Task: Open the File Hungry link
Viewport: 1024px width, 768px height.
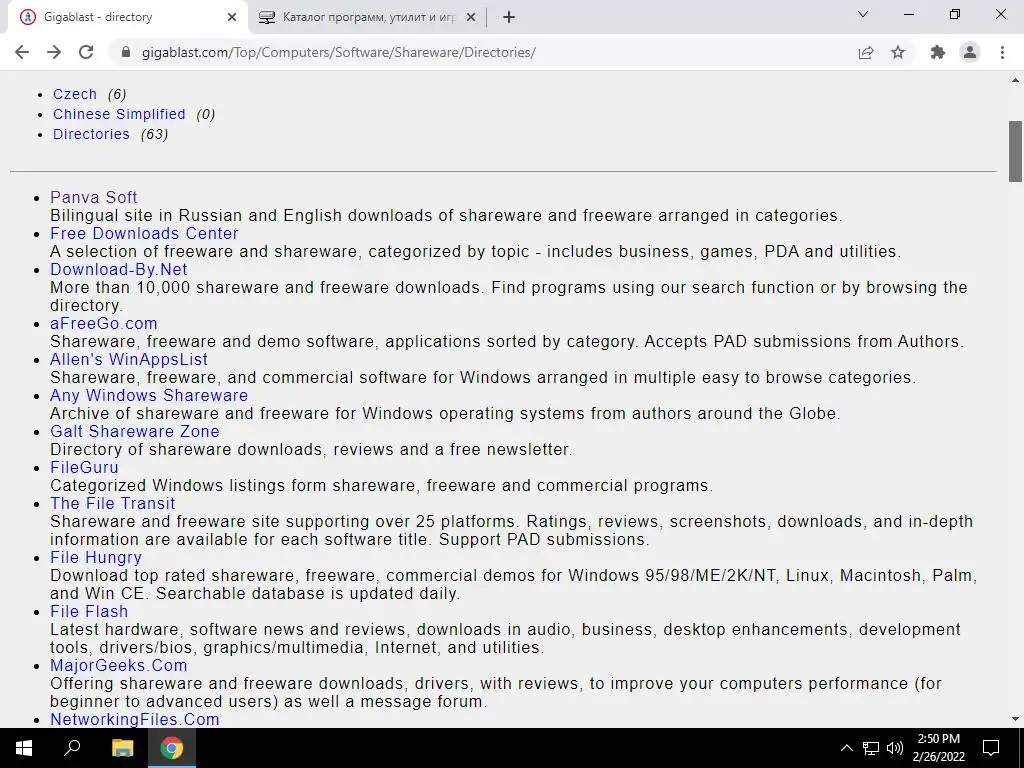Action: tap(96, 557)
